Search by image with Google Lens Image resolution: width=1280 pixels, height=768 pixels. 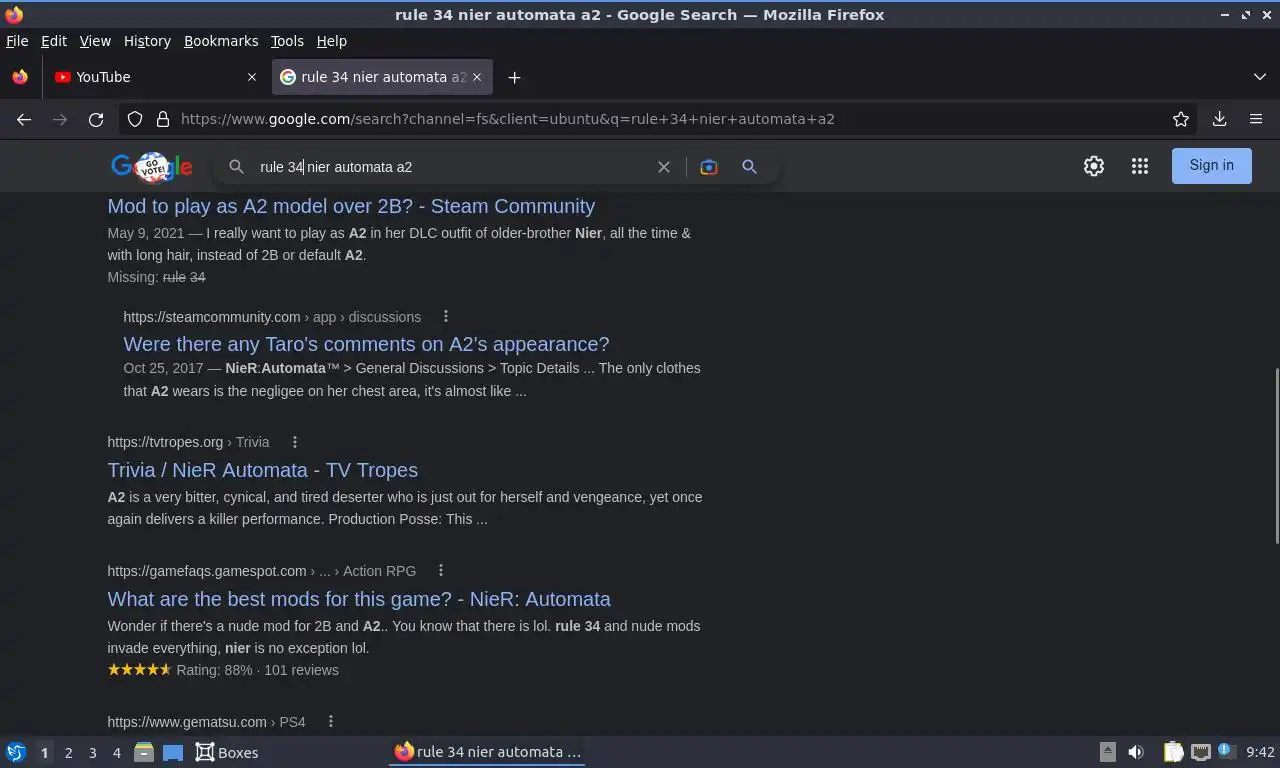coord(709,167)
